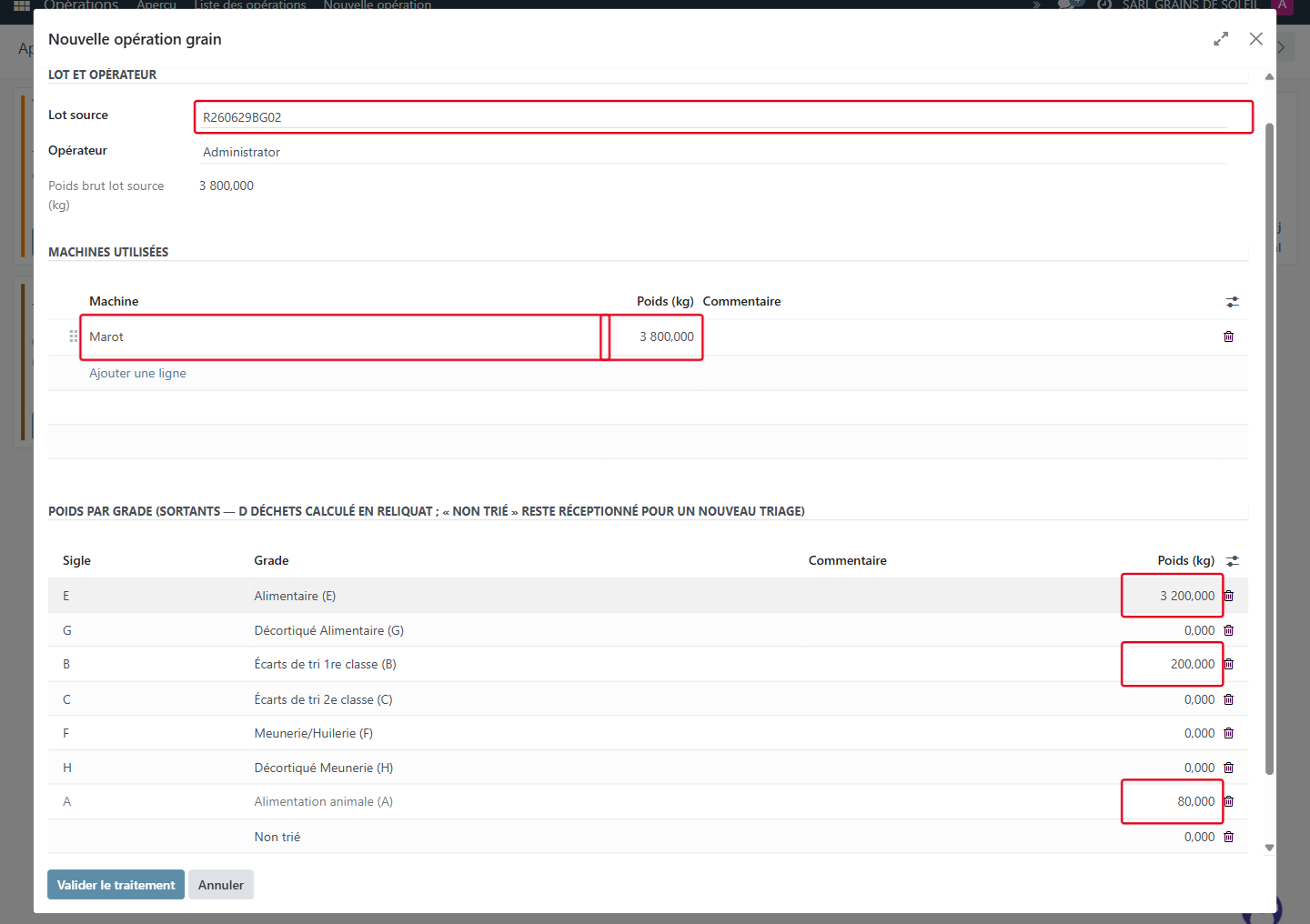The image size is (1310, 924).
Task: Open grade table column settings icon
Action: [x=1233, y=561]
